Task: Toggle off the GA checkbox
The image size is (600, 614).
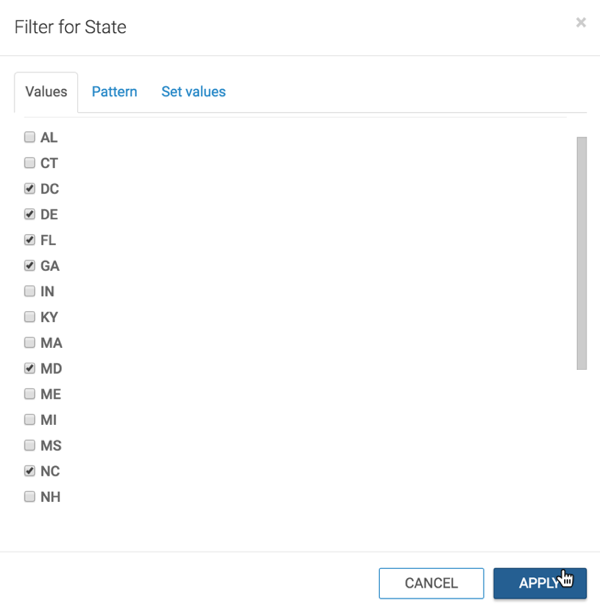Action: [29, 265]
